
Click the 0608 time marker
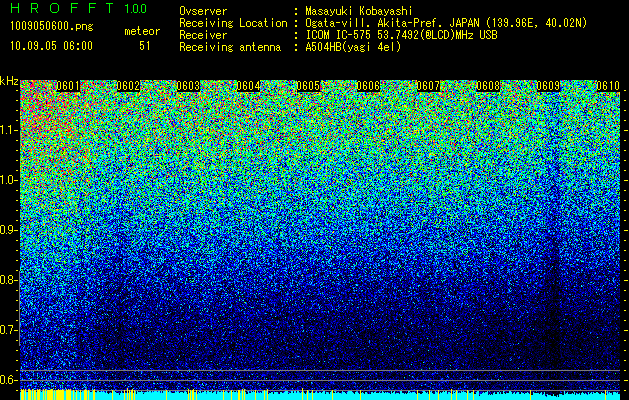point(488,86)
